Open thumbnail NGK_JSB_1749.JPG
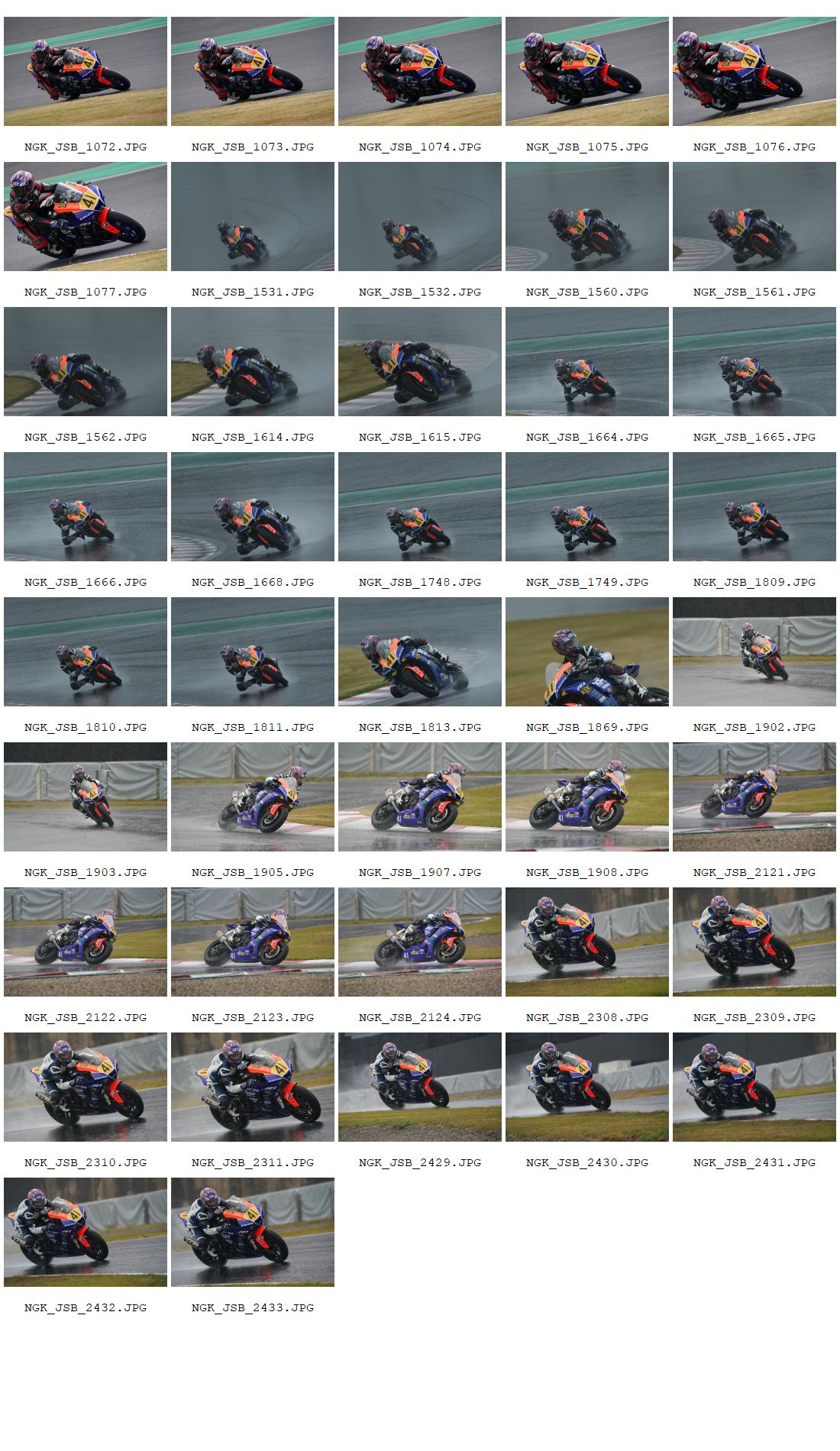The width and height of the screenshot is (840, 1451). 587,506
